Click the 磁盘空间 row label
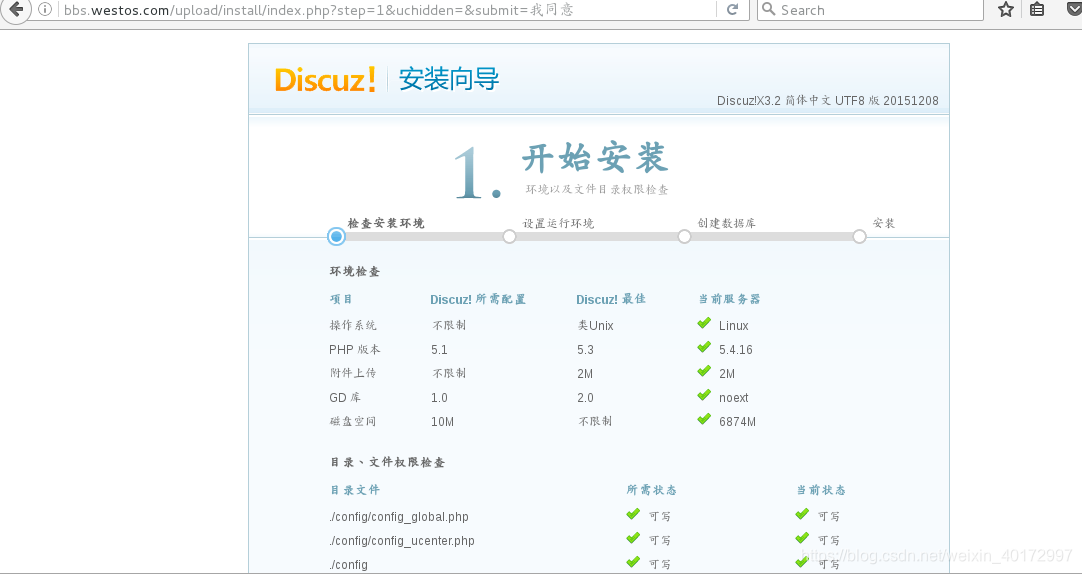 tap(353, 422)
